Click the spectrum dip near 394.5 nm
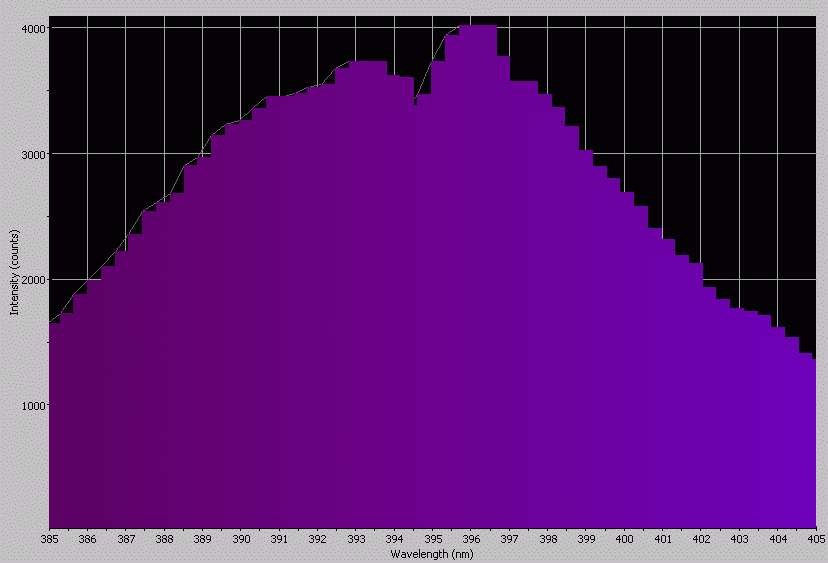The width and height of the screenshot is (828, 563). [417, 103]
